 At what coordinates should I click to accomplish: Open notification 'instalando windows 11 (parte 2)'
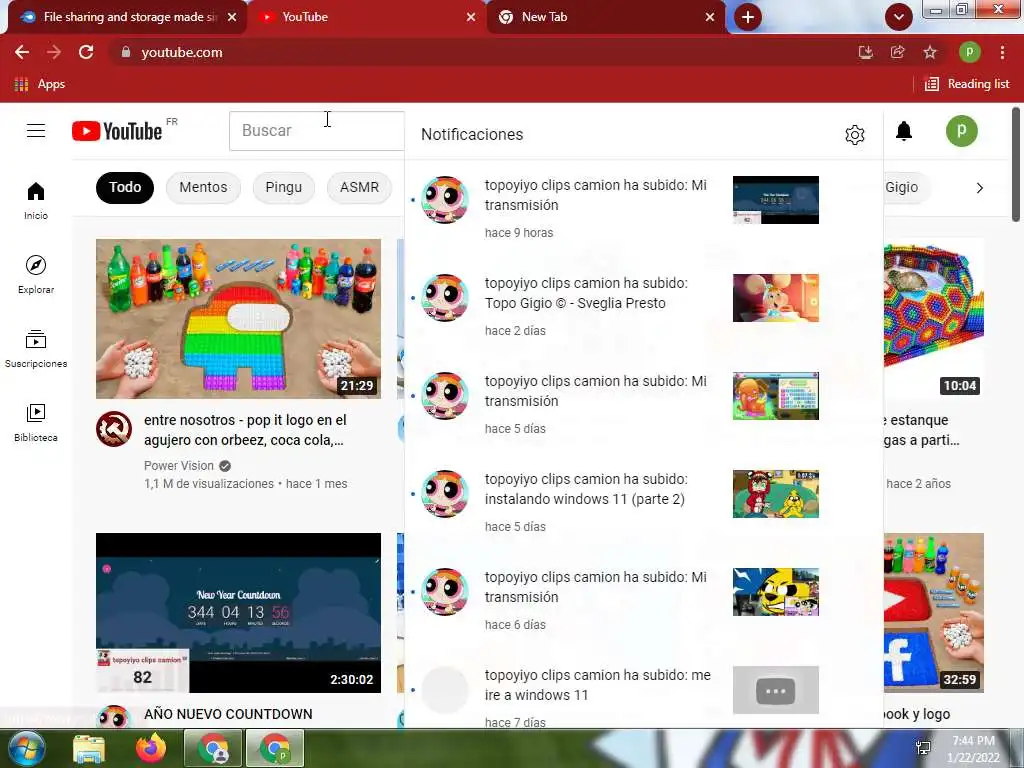click(644, 502)
